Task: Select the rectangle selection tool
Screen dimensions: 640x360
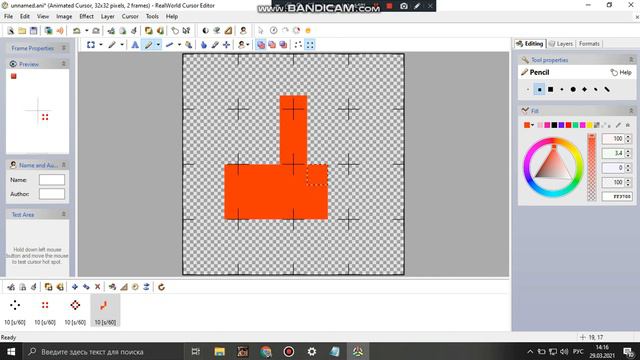Action: pyautogui.click(x=91, y=45)
